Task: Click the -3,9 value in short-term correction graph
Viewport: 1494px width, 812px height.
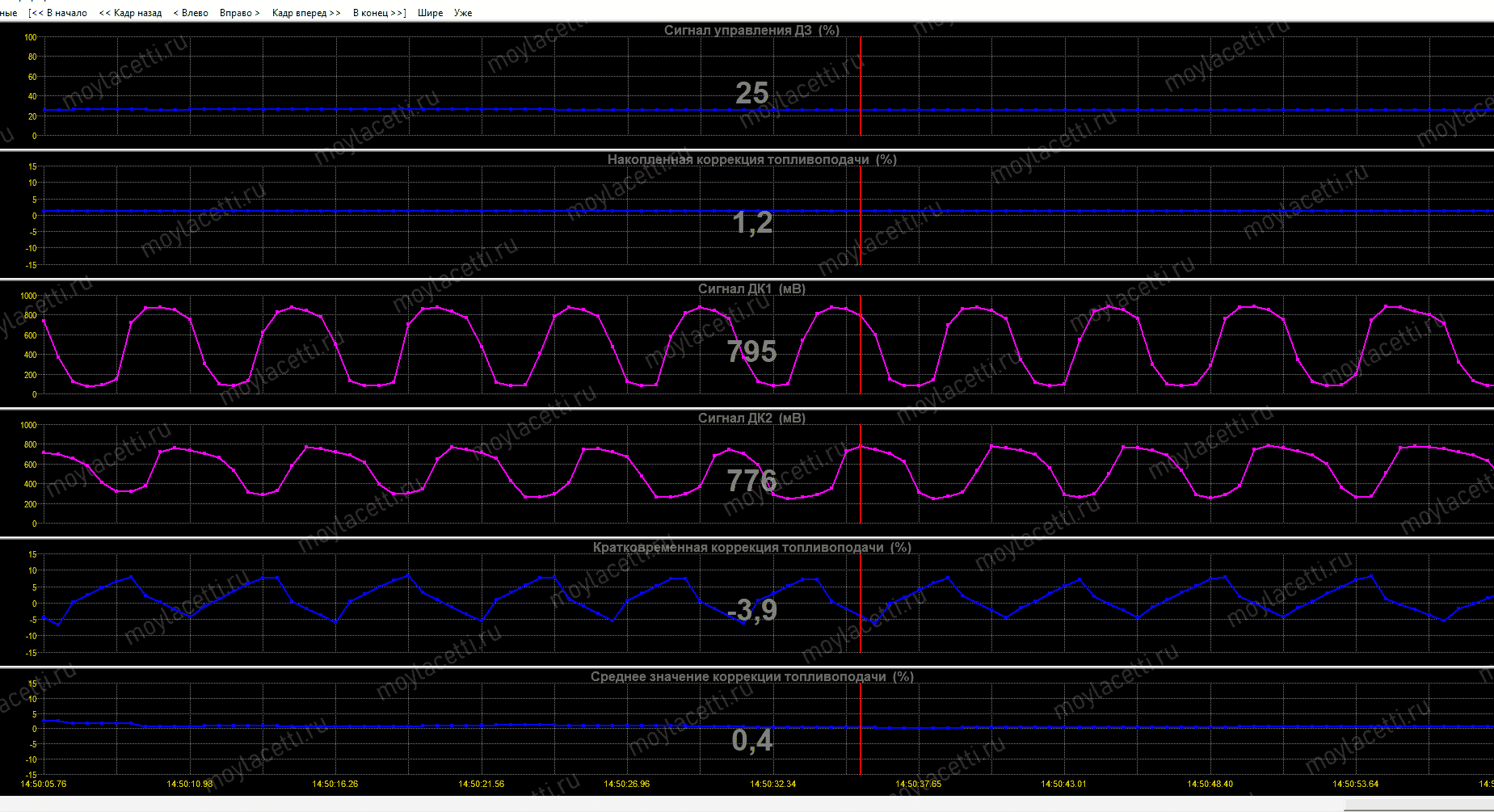Action: click(x=751, y=610)
